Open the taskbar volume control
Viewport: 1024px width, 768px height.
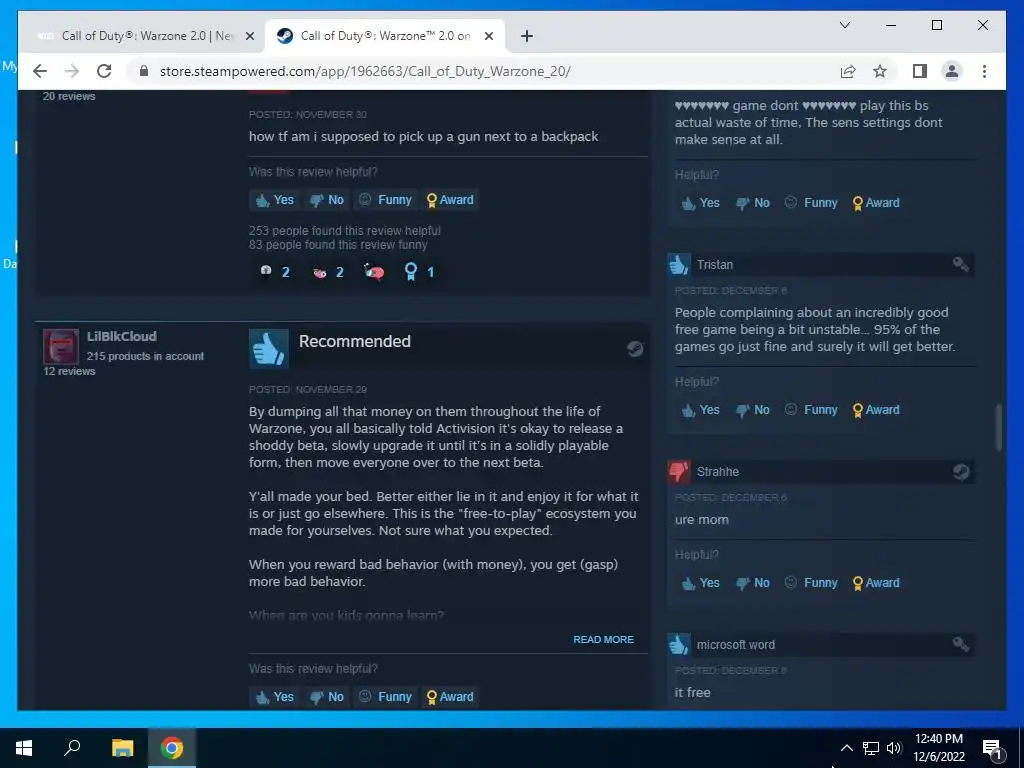[x=894, y=748]
